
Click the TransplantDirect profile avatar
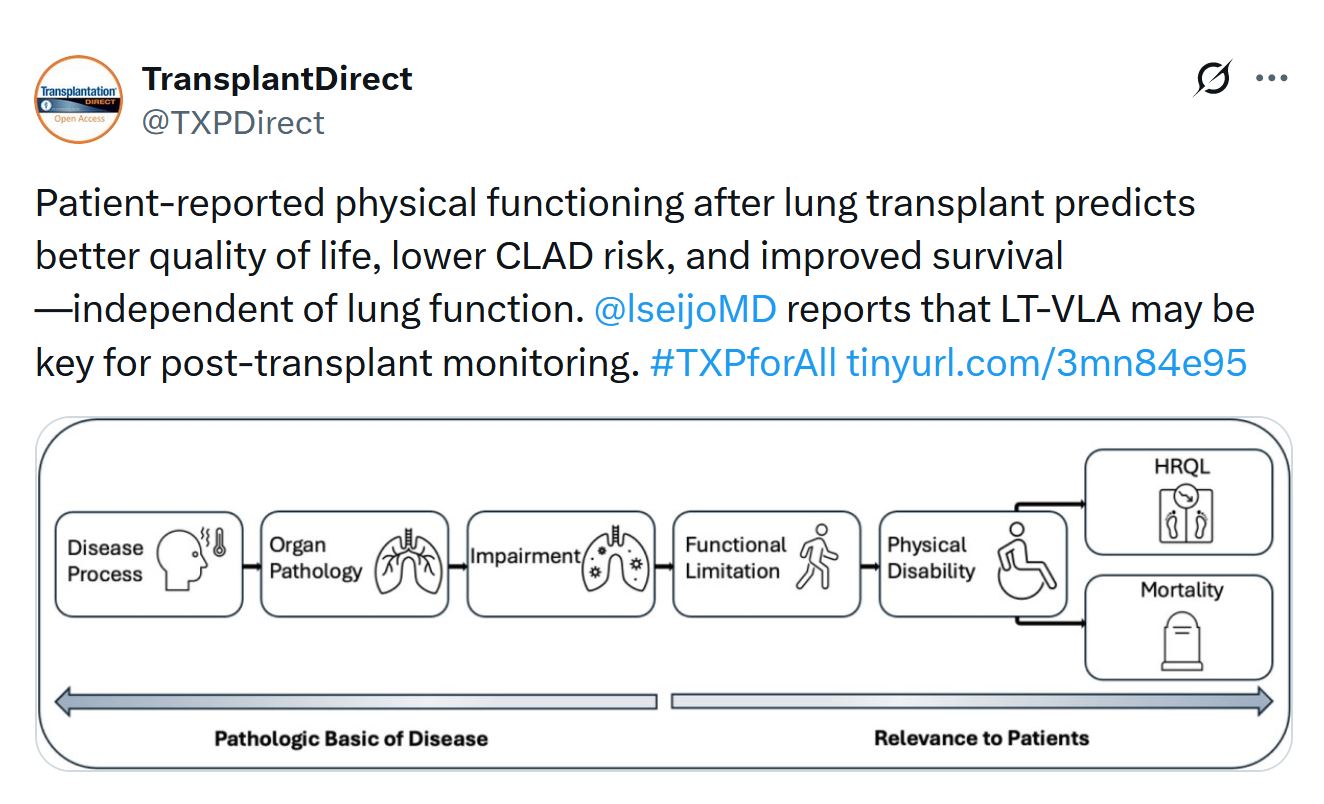[x=79, y=100]
